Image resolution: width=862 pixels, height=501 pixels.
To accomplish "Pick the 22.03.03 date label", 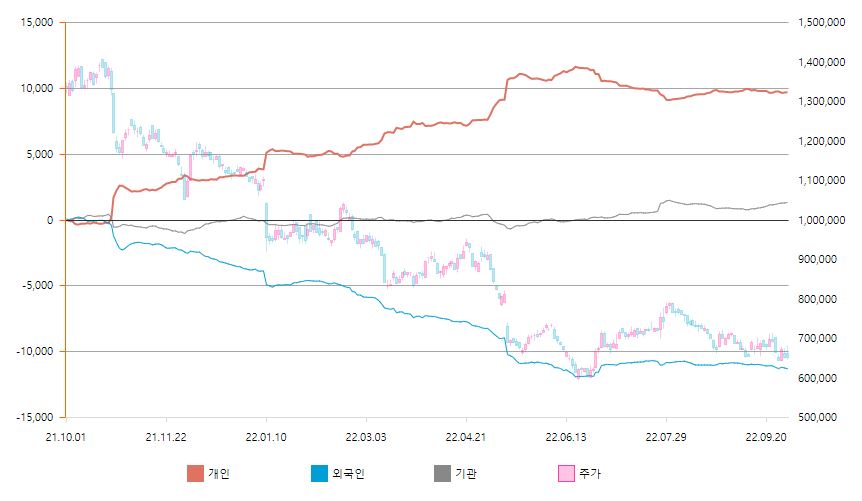I will pyautogui.click(x=366, y=435).
